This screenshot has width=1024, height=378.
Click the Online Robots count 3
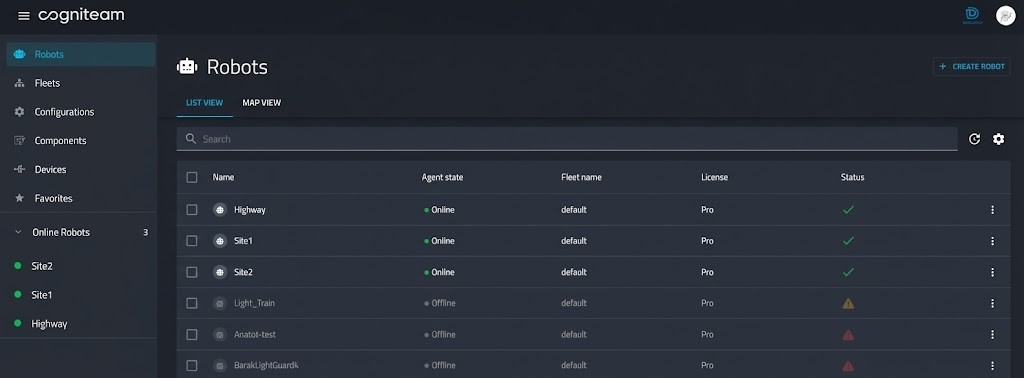click(x=145, y=232)
